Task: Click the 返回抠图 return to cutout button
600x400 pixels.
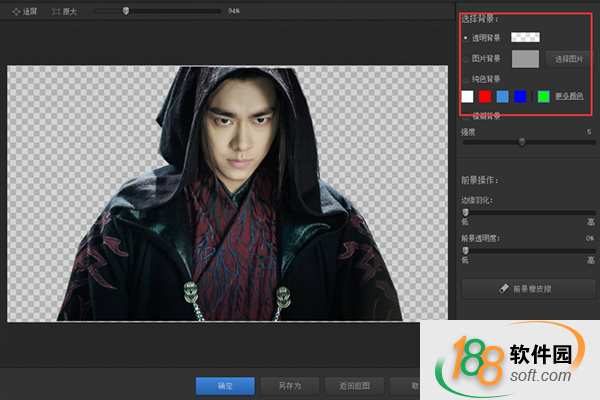Action: point(354,386)
